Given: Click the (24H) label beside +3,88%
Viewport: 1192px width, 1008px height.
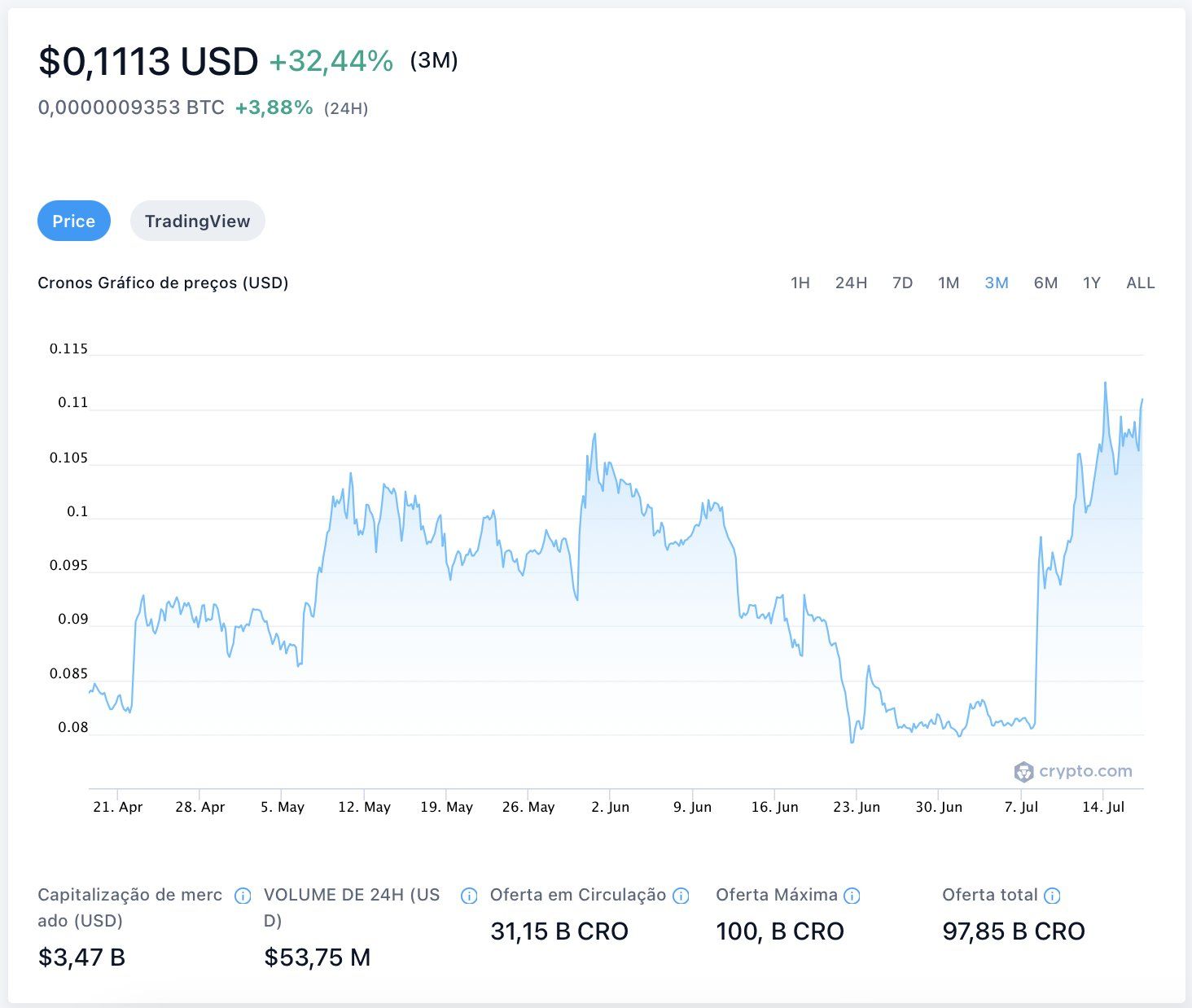Looking at the screenshot, I should 346,108.
